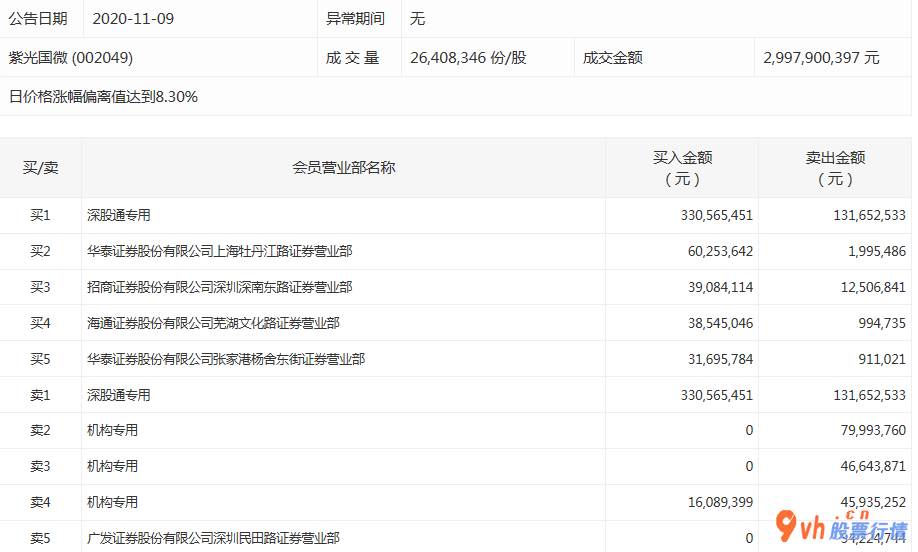This screenshot has height=552, width=918.
Task: Click the 无 value beside 异常期间
Action: pyautogui.click(x=417, y=19)
